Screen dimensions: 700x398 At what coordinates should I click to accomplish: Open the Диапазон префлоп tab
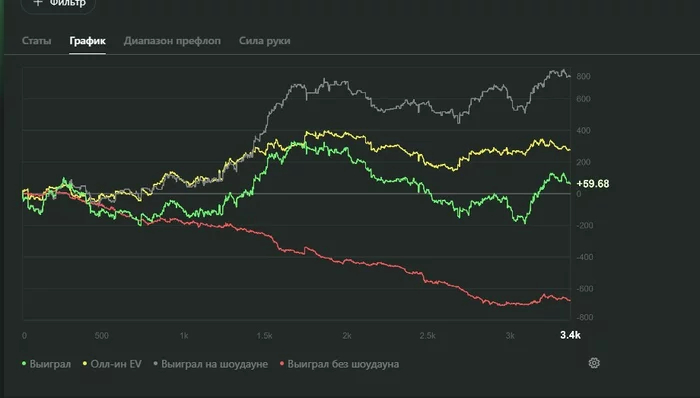pyautogui.click(x=172, y=41)
